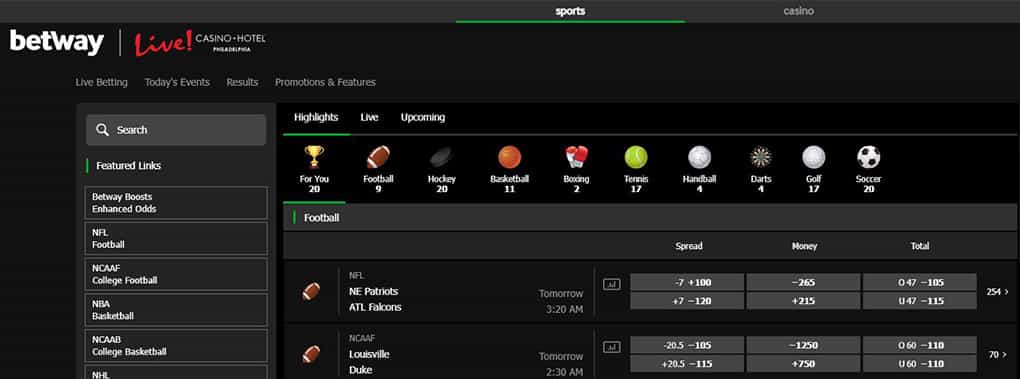Select the Basketball sport icon
This screenshot has height=379, width=1020.
pyautogui.click(x=509, y=157)
